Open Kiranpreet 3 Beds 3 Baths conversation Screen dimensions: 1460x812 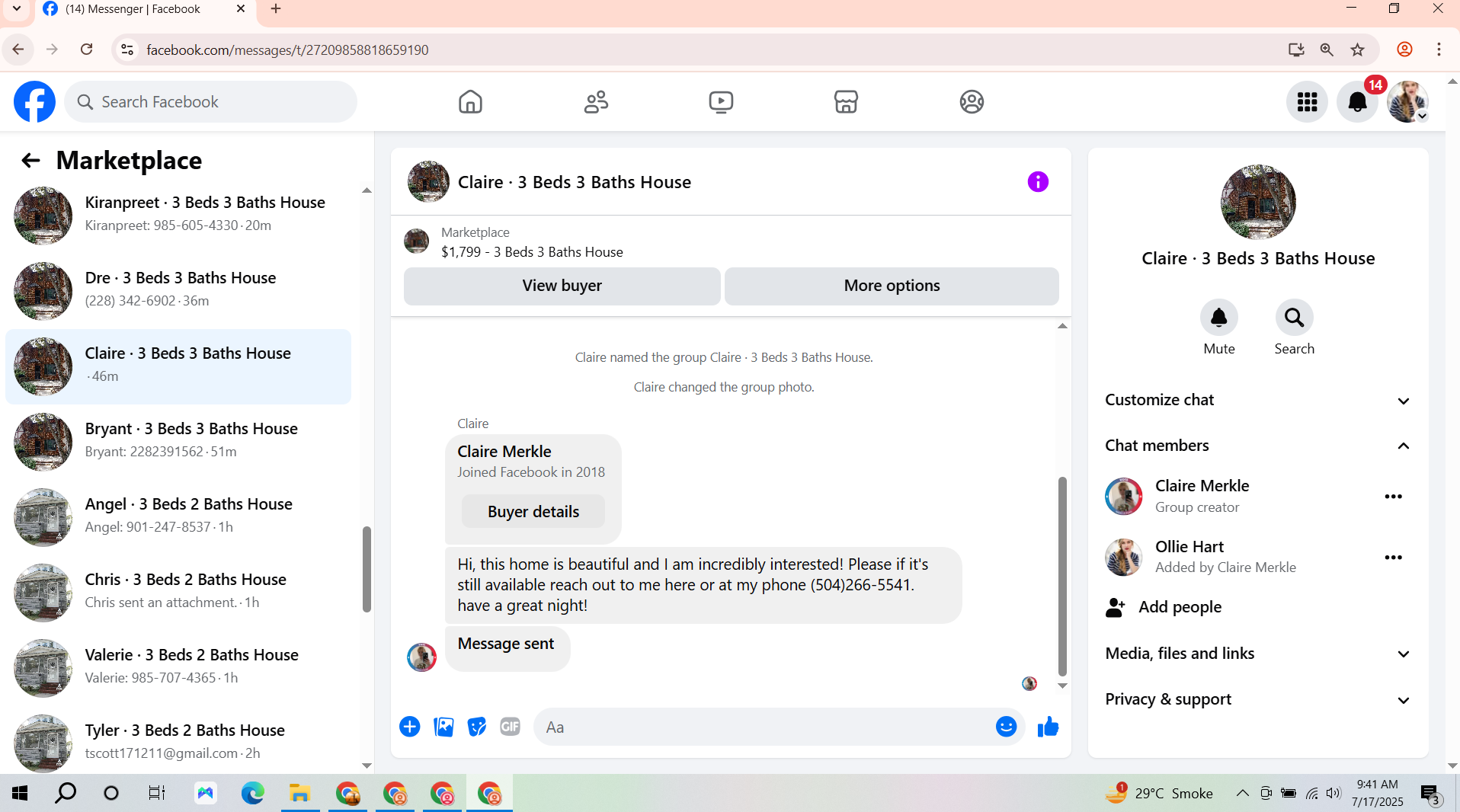tap(178, 215)
